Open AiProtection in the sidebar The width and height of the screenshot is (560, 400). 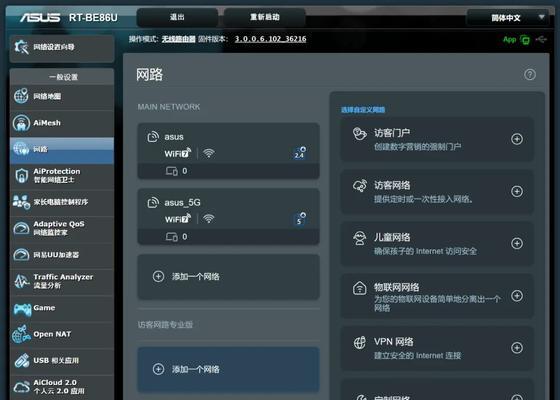(x=62, y=176)
